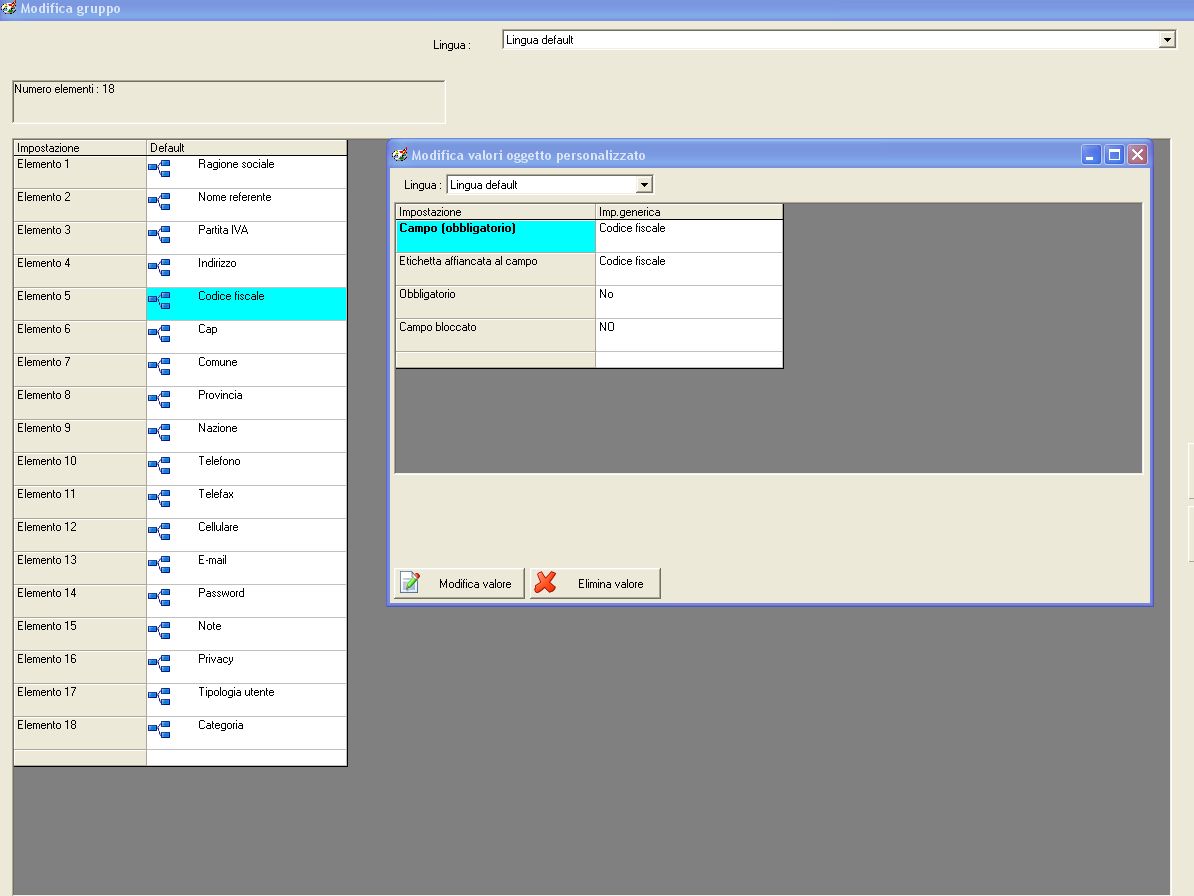Image resolution: width=1194 pixels, height=896 pixels.
Task: Click the Codice fiscale value of Etichetta affiancata
Action: click(x=689, y=269)
